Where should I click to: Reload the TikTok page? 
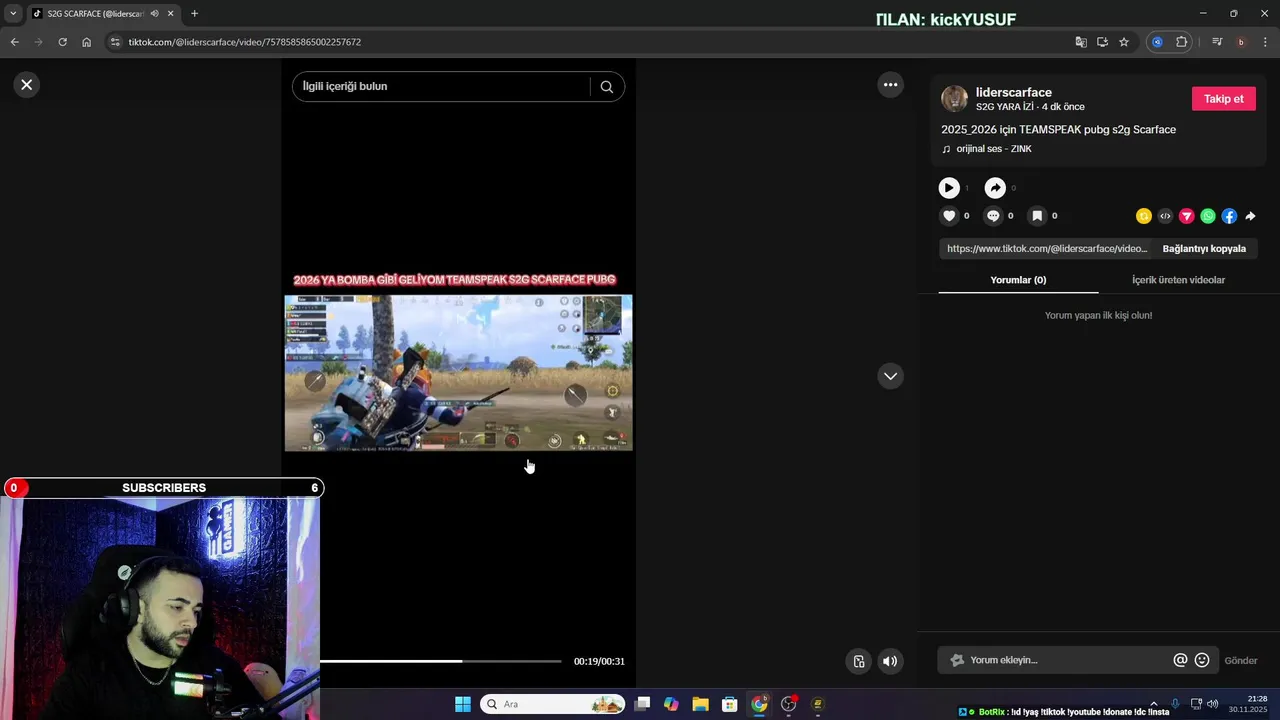[62, 42]
